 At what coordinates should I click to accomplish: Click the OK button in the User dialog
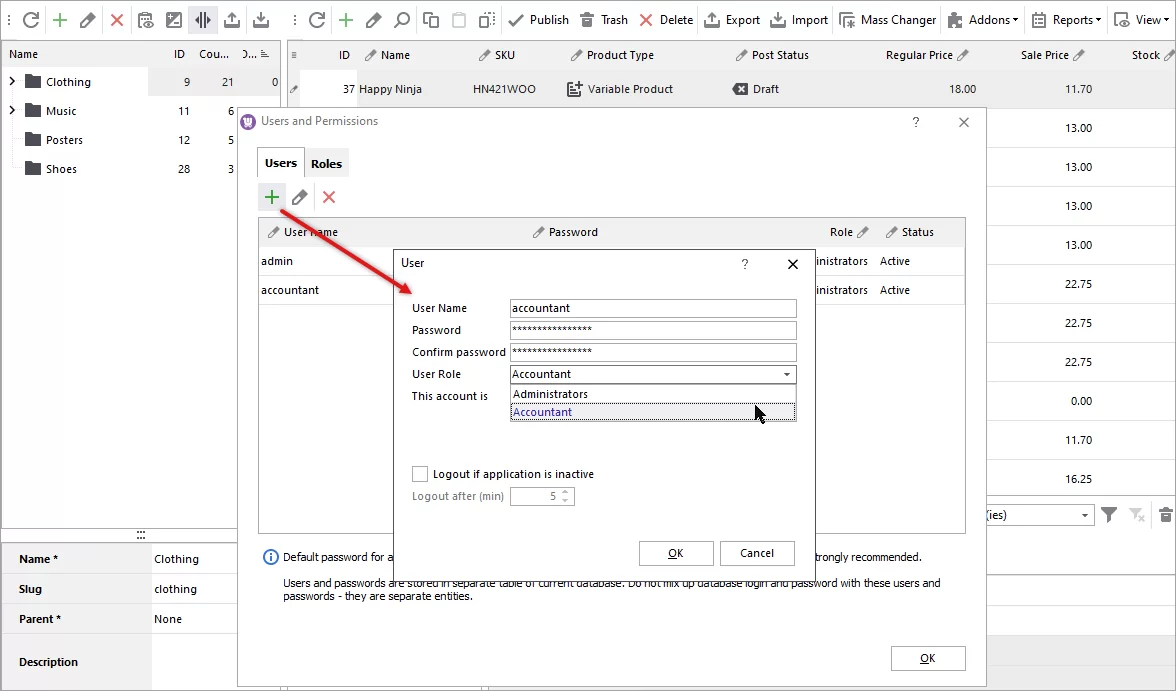click(676, 553)
